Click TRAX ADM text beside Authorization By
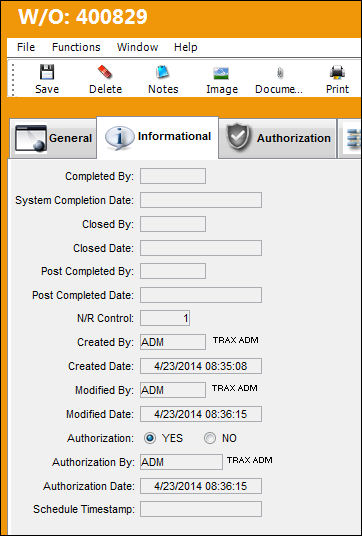 click(x=250, y=460)
